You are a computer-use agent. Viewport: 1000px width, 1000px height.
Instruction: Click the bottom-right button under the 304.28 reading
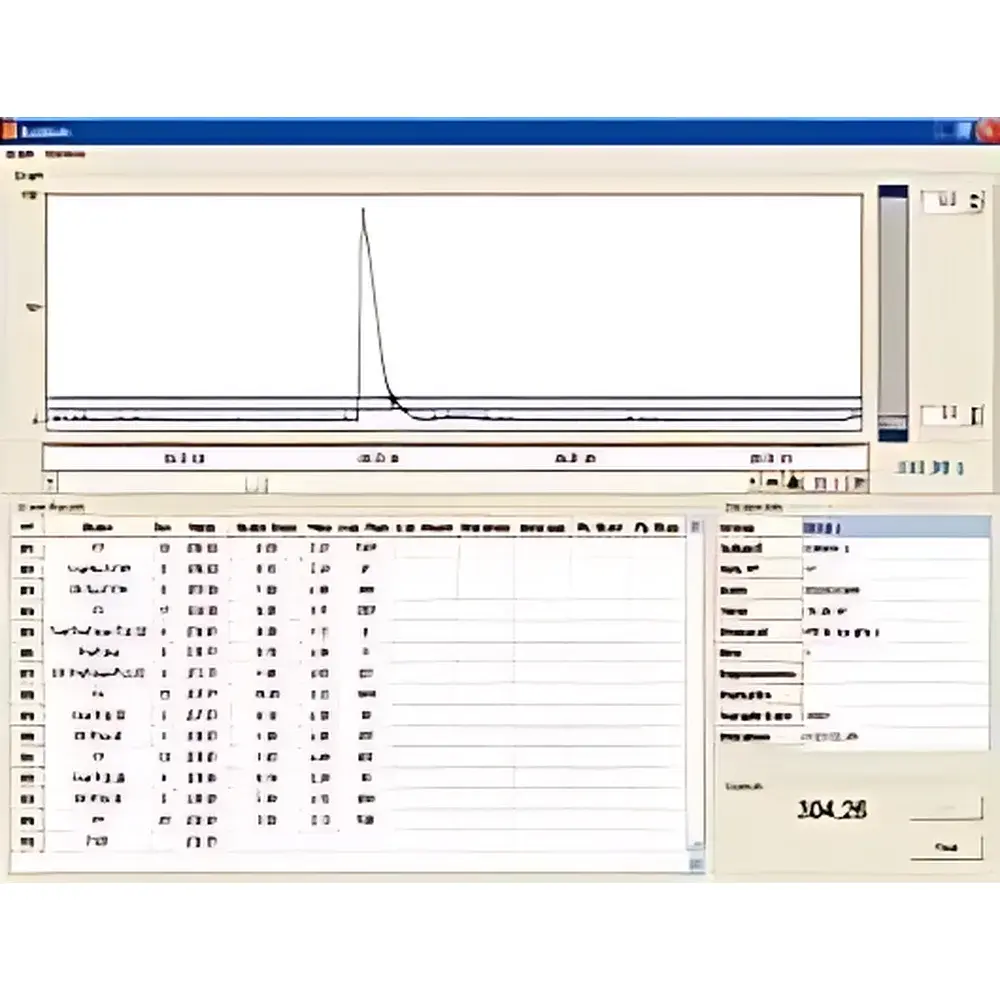tap(946, 848)
